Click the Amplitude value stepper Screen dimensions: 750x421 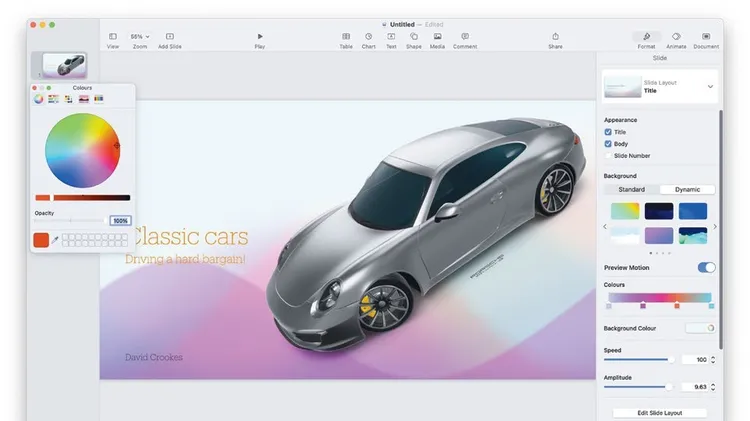tap(713, 387)
